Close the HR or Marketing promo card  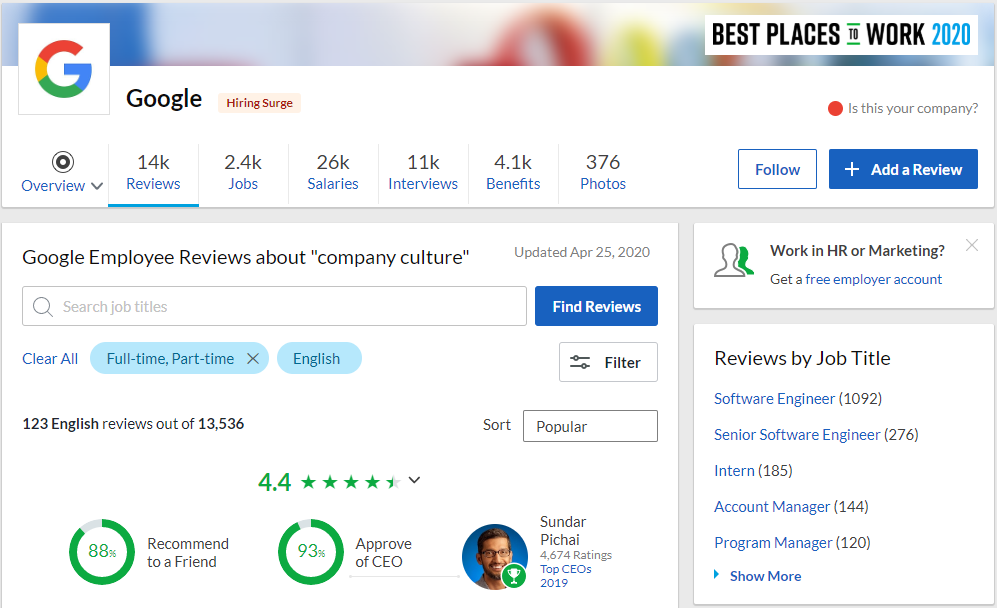[972, 245]
